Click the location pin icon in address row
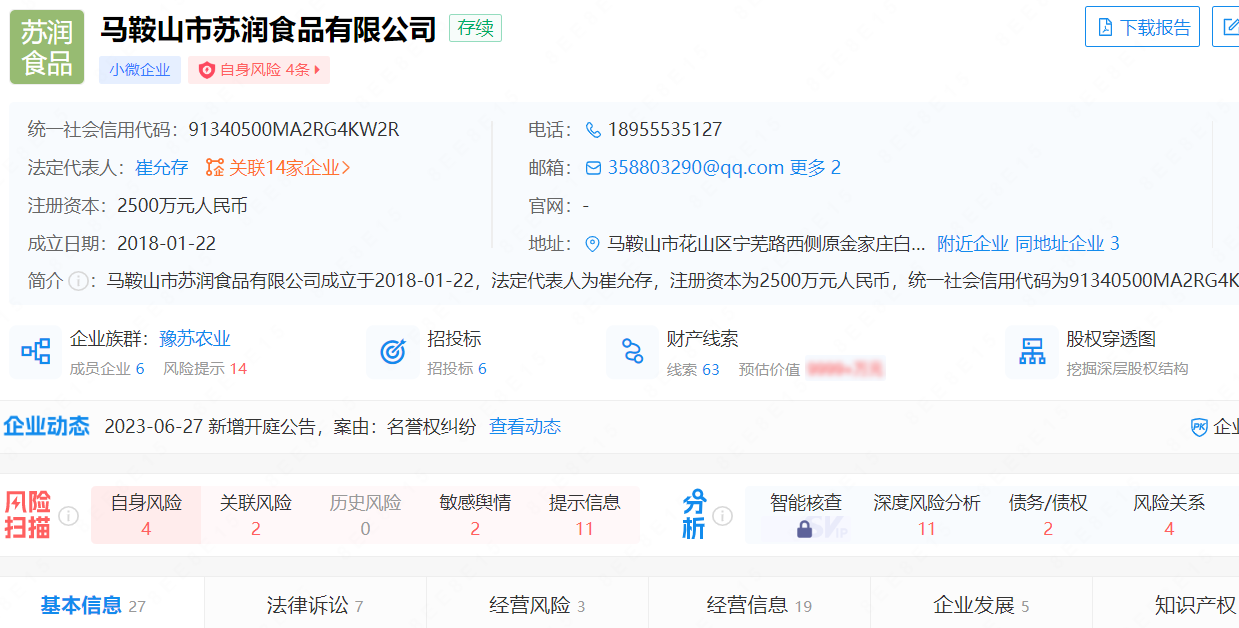 593,244
